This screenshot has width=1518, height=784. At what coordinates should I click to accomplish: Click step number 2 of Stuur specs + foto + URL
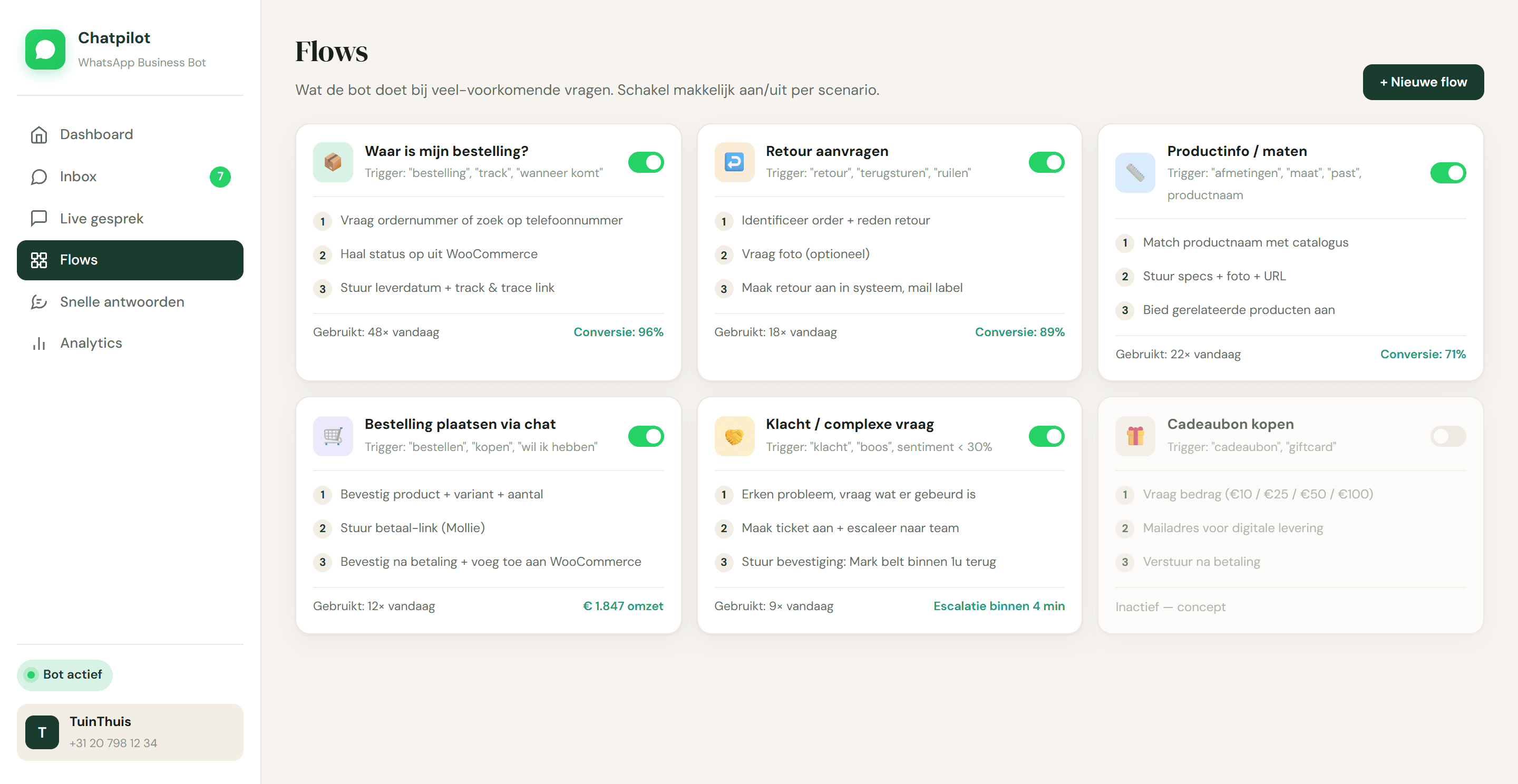[x=1124, y=277]
